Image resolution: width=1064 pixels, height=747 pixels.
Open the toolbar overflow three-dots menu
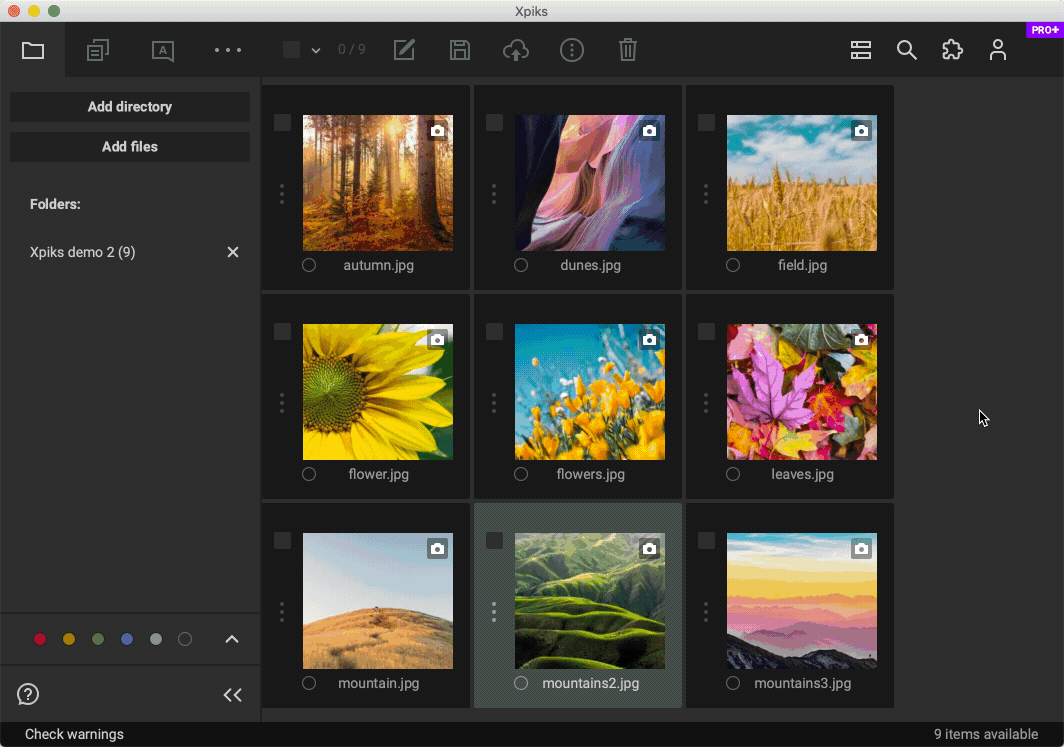227,50
